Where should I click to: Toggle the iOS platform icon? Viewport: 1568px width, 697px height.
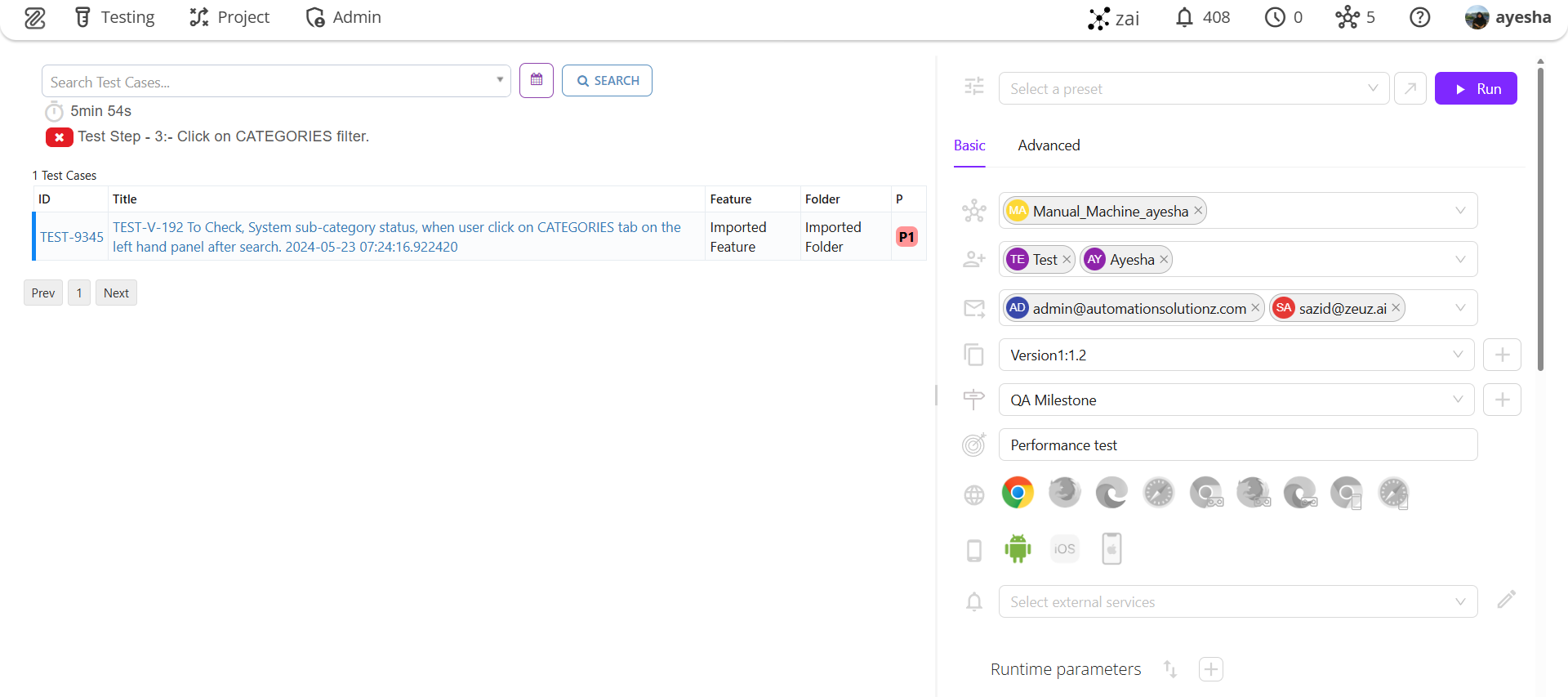point(1064,548)
